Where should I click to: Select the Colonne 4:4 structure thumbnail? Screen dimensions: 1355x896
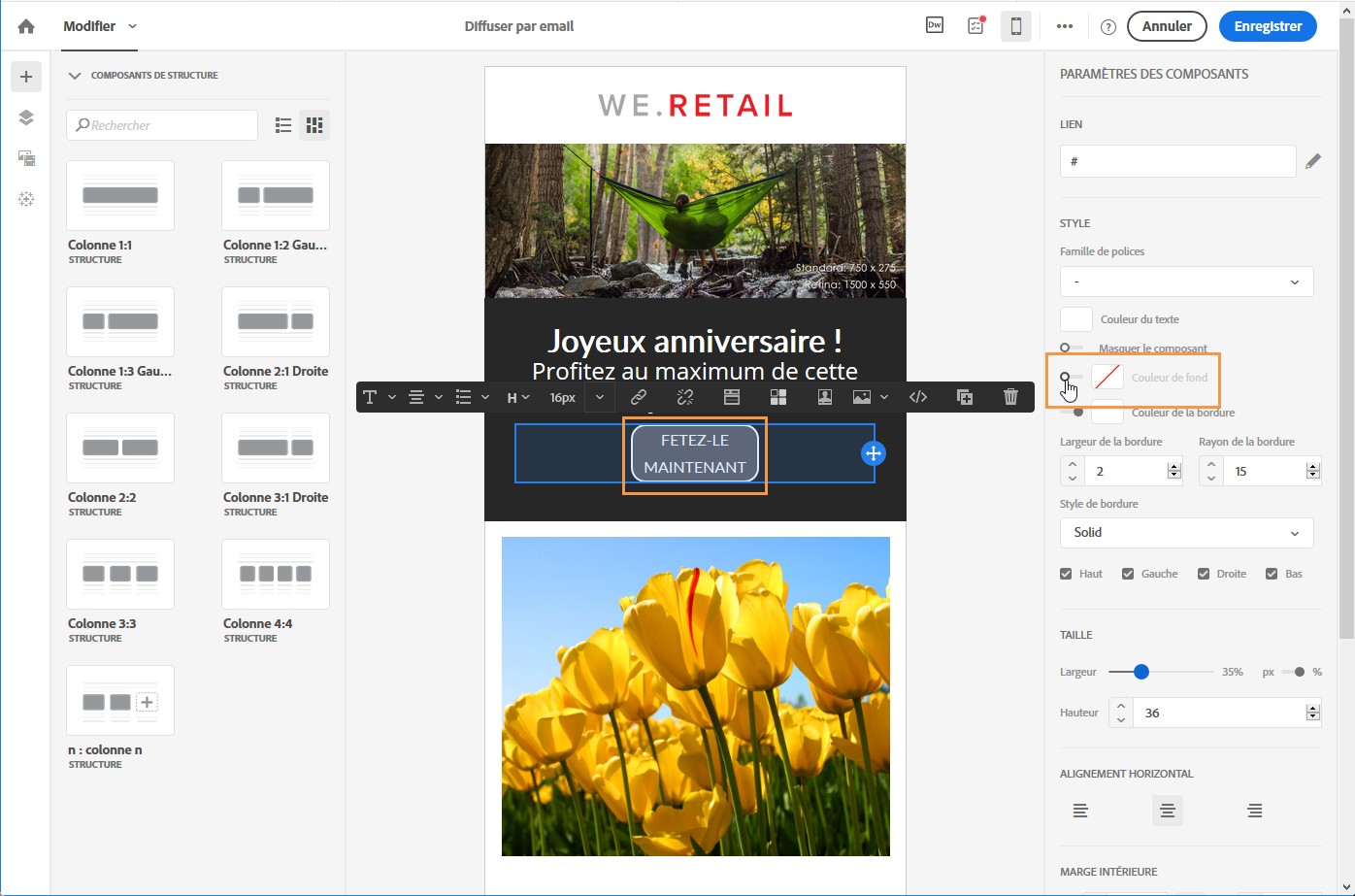tap(276, 574)
